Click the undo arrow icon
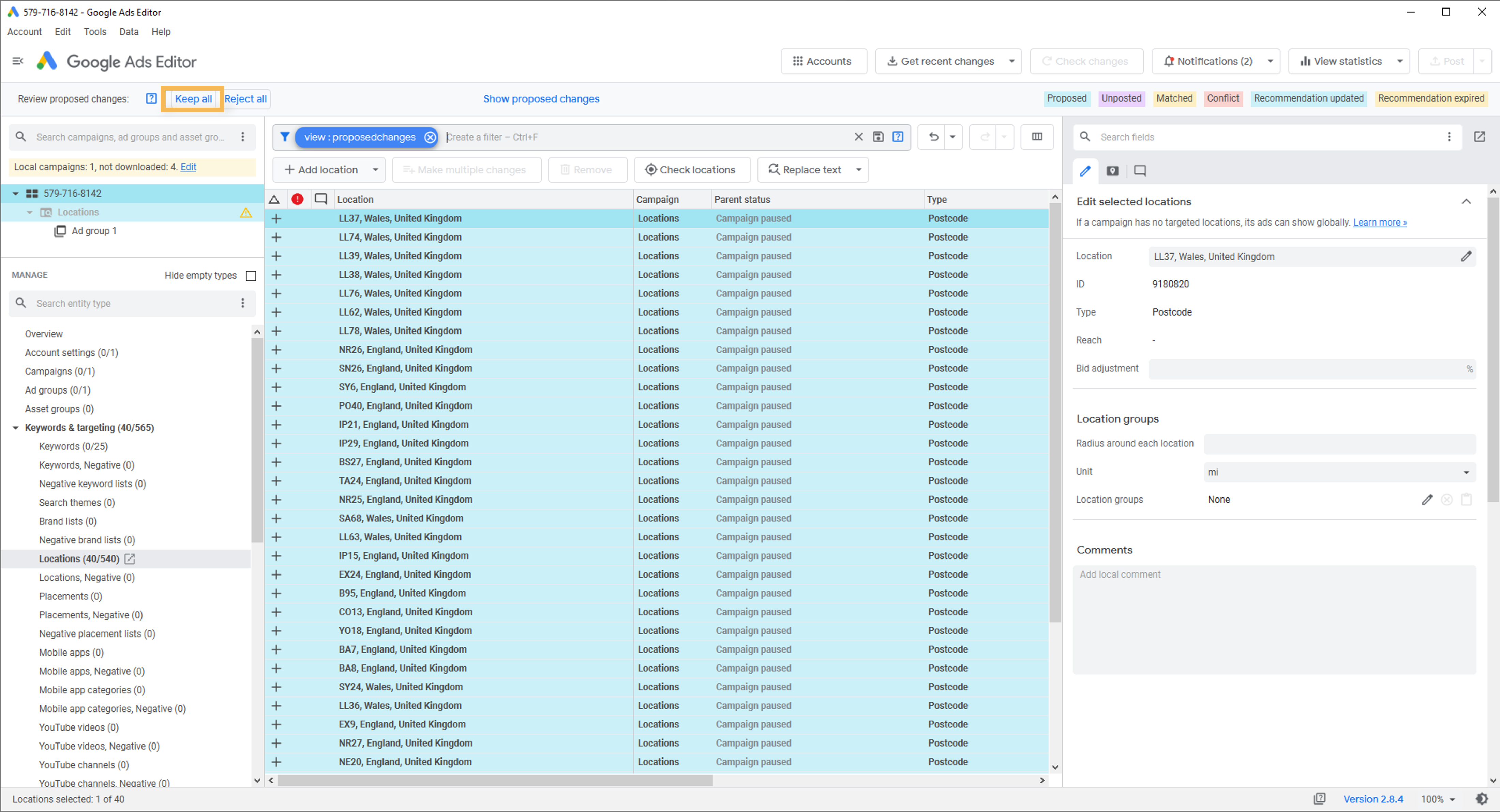This screenshot has height=812, width=1500. coord(933,137)
